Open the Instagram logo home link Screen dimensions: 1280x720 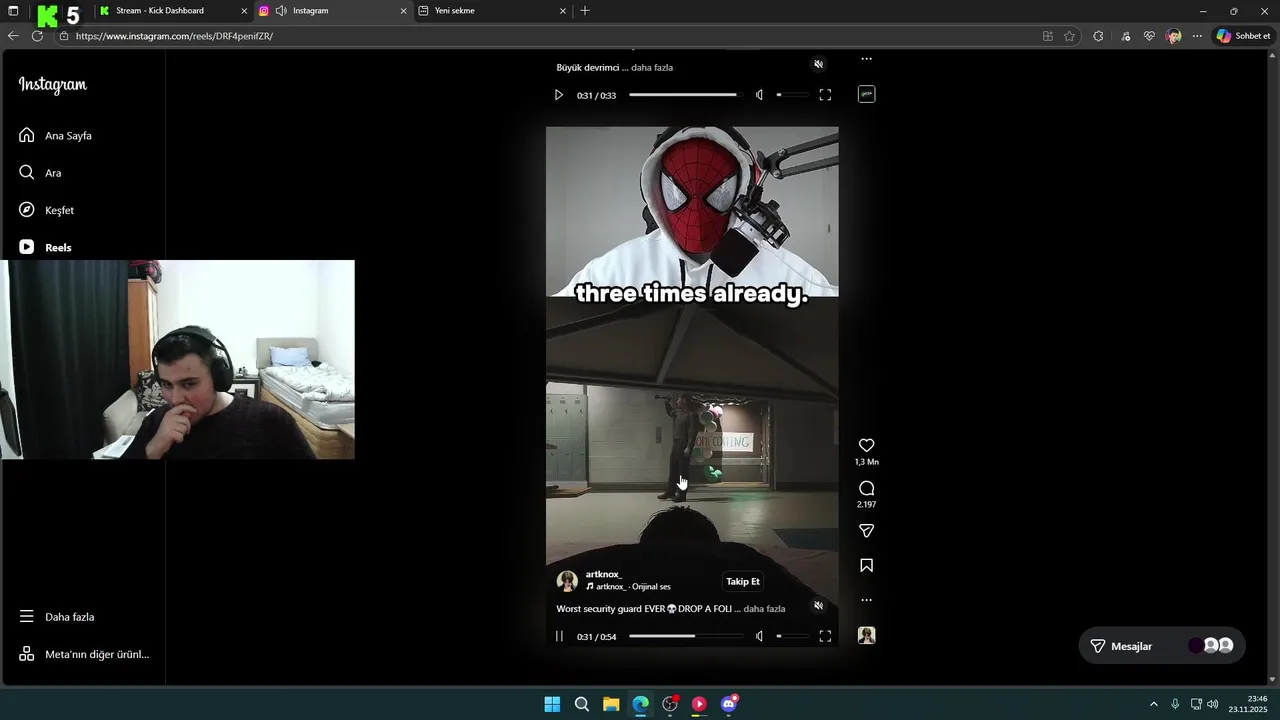[x=53, y=85]
